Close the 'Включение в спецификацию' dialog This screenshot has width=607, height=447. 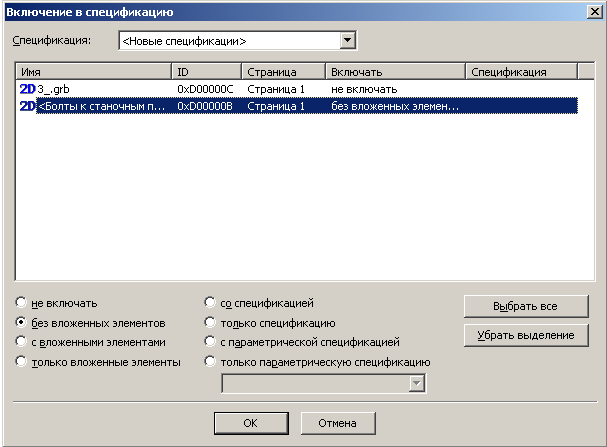(594, 12)
